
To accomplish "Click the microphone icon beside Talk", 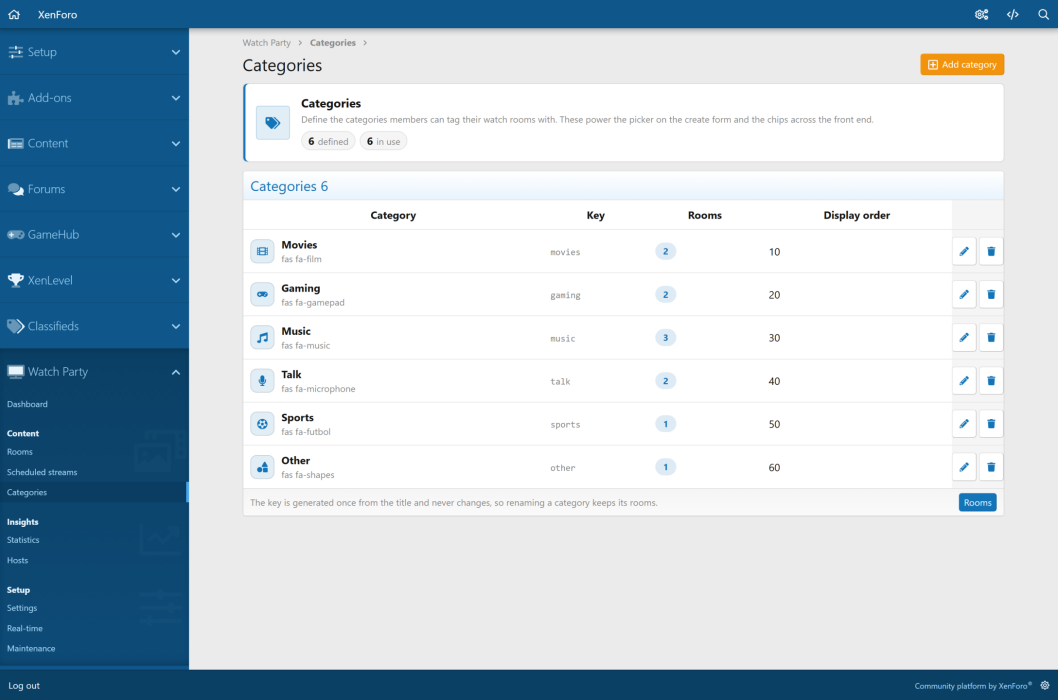I will pos(262,381).
